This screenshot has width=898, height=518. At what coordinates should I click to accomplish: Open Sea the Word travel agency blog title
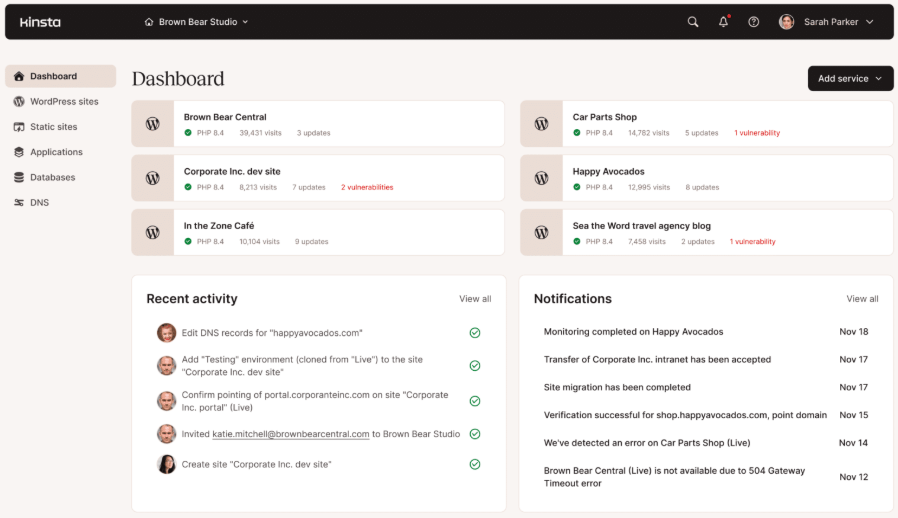[641, 226]
